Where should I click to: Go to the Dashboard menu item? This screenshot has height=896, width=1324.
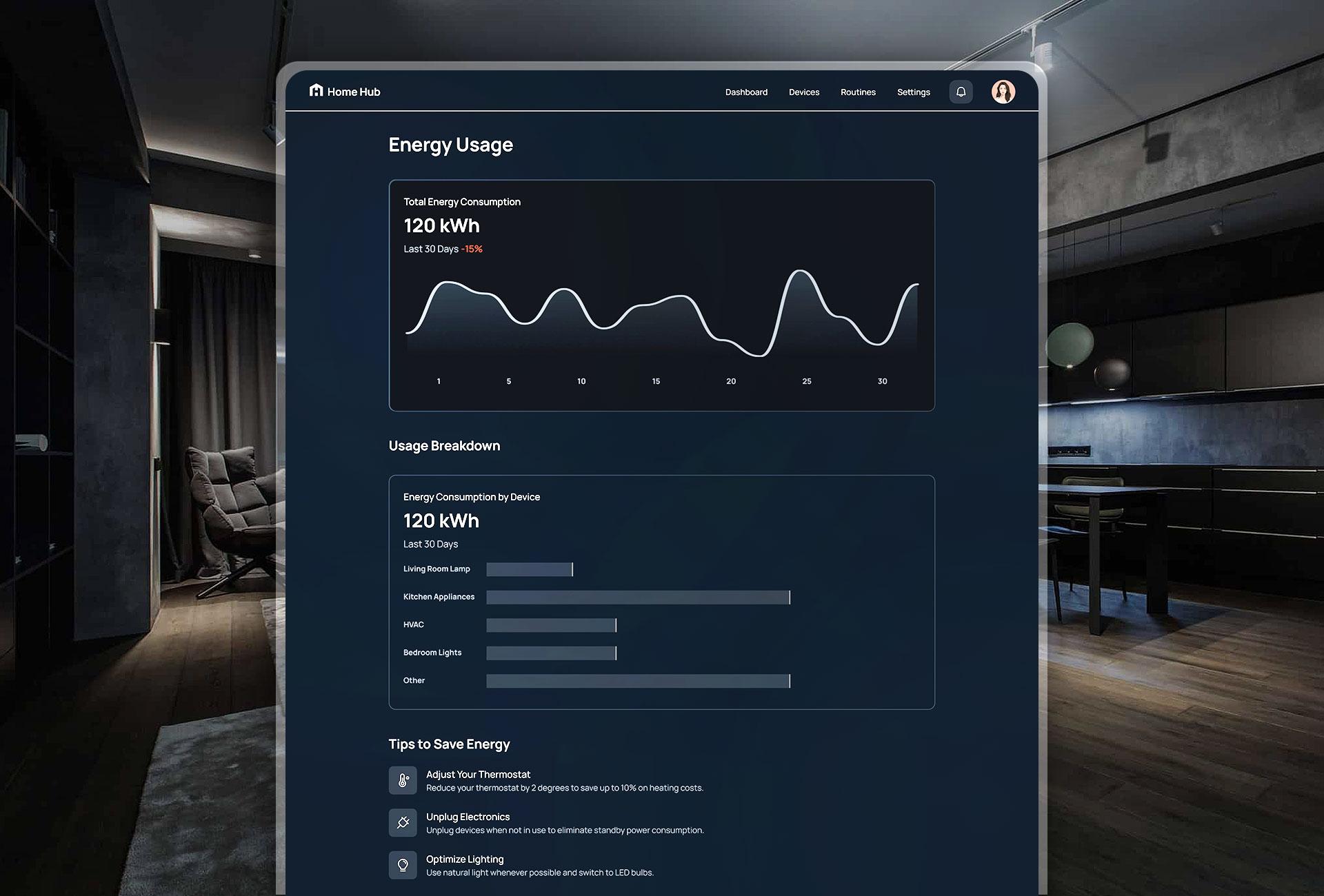(x=746, y=92)
